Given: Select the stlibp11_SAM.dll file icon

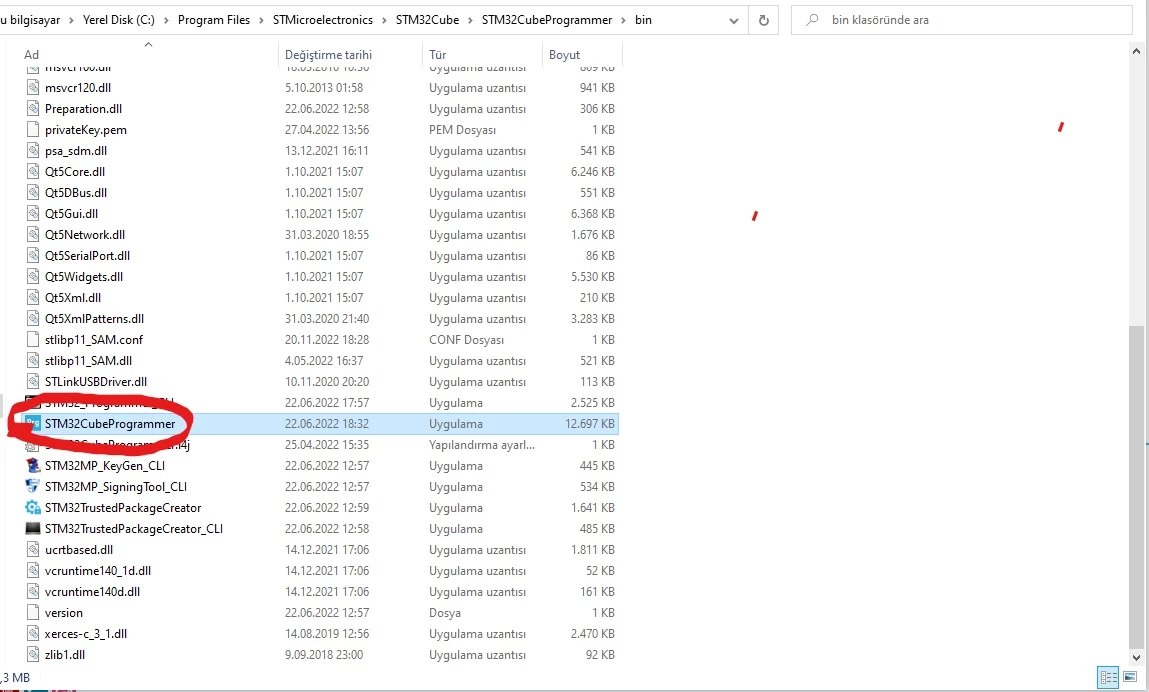Looking at the screenshot, I should 32,361.
